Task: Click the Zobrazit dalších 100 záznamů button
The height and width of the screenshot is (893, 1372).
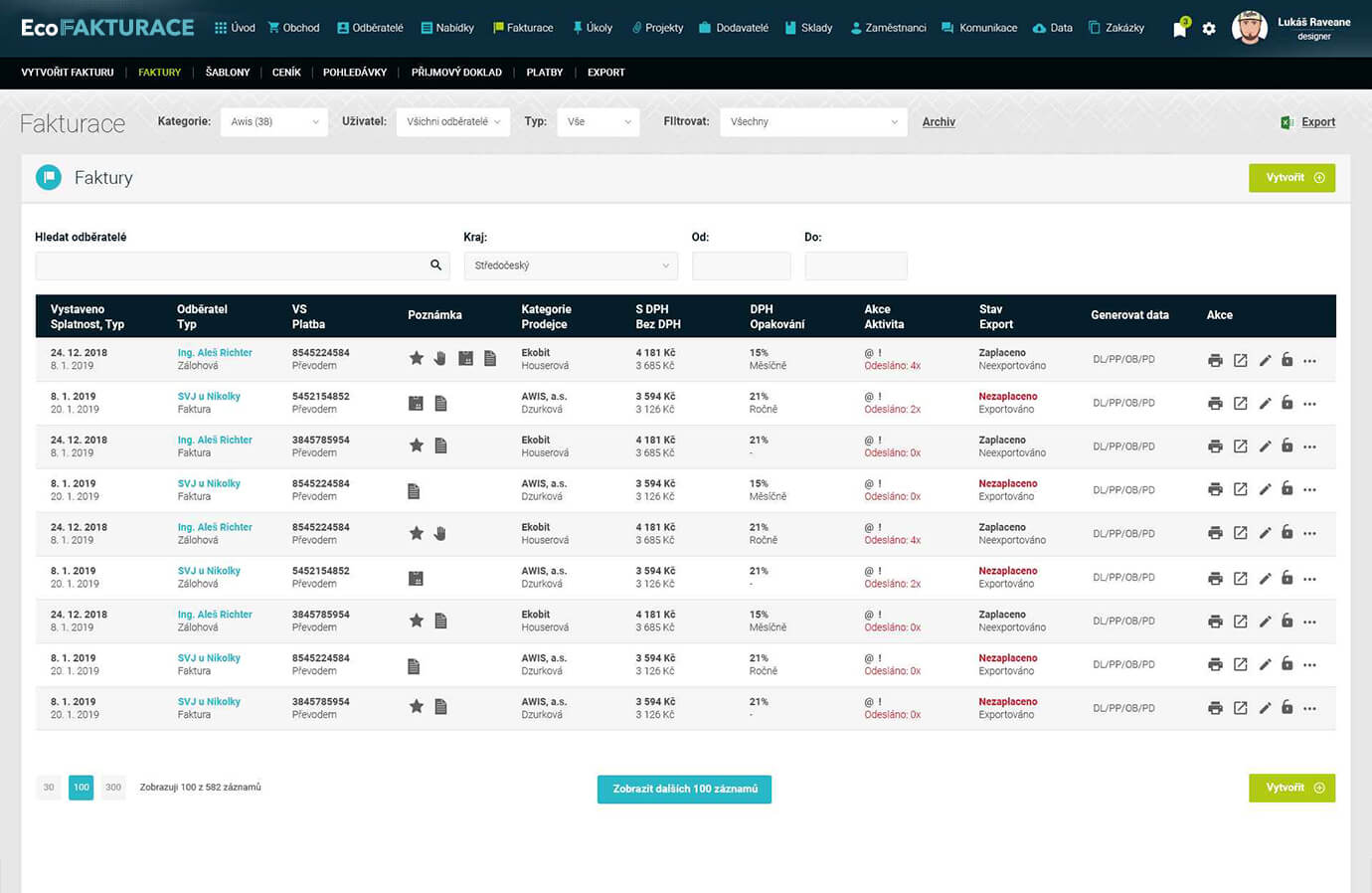Action: click(x=684, y=789)
